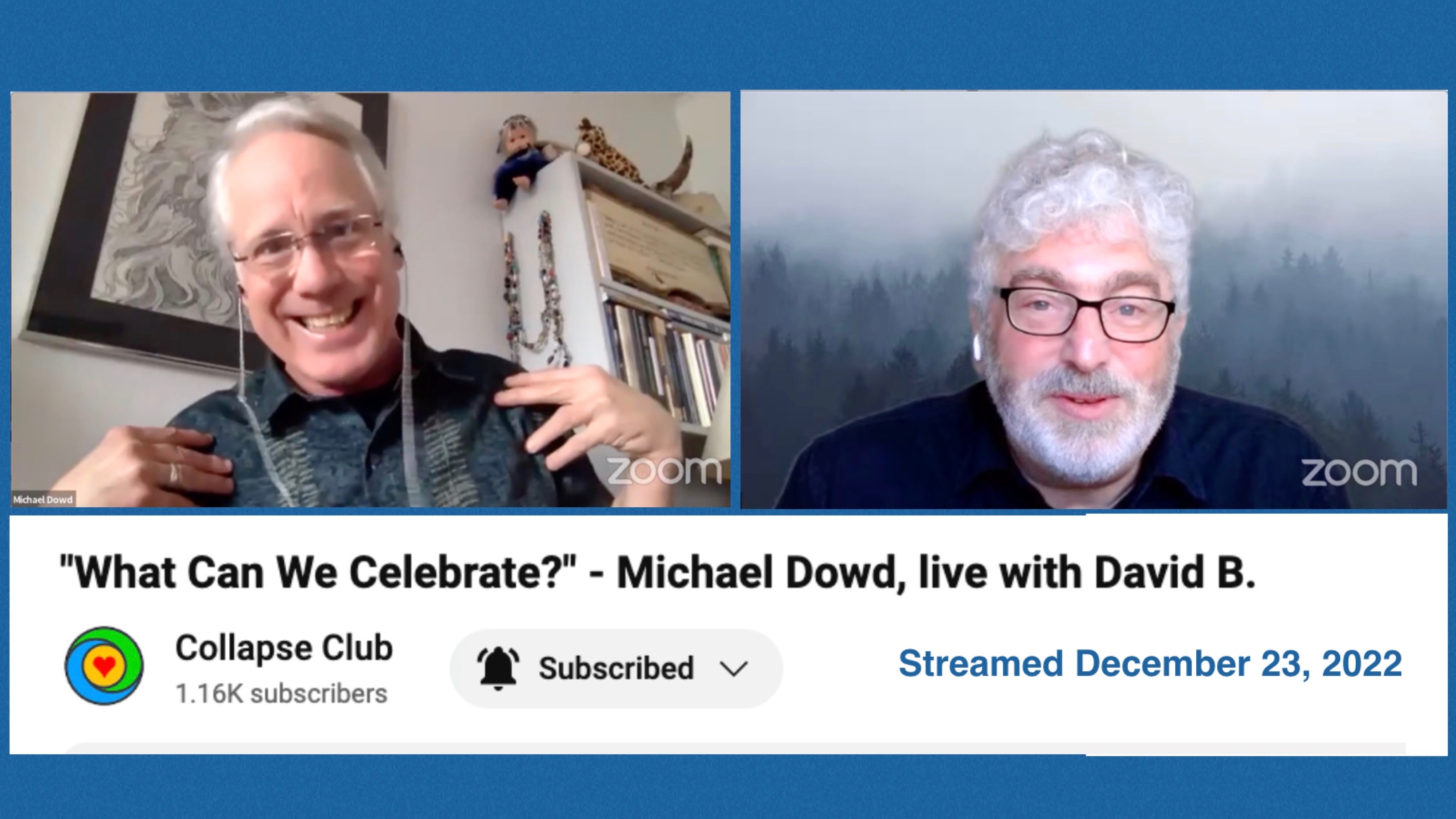Select David B.'s foggy forest video feed
This screenshot has height=819, width=1456.
(1094, 299)
